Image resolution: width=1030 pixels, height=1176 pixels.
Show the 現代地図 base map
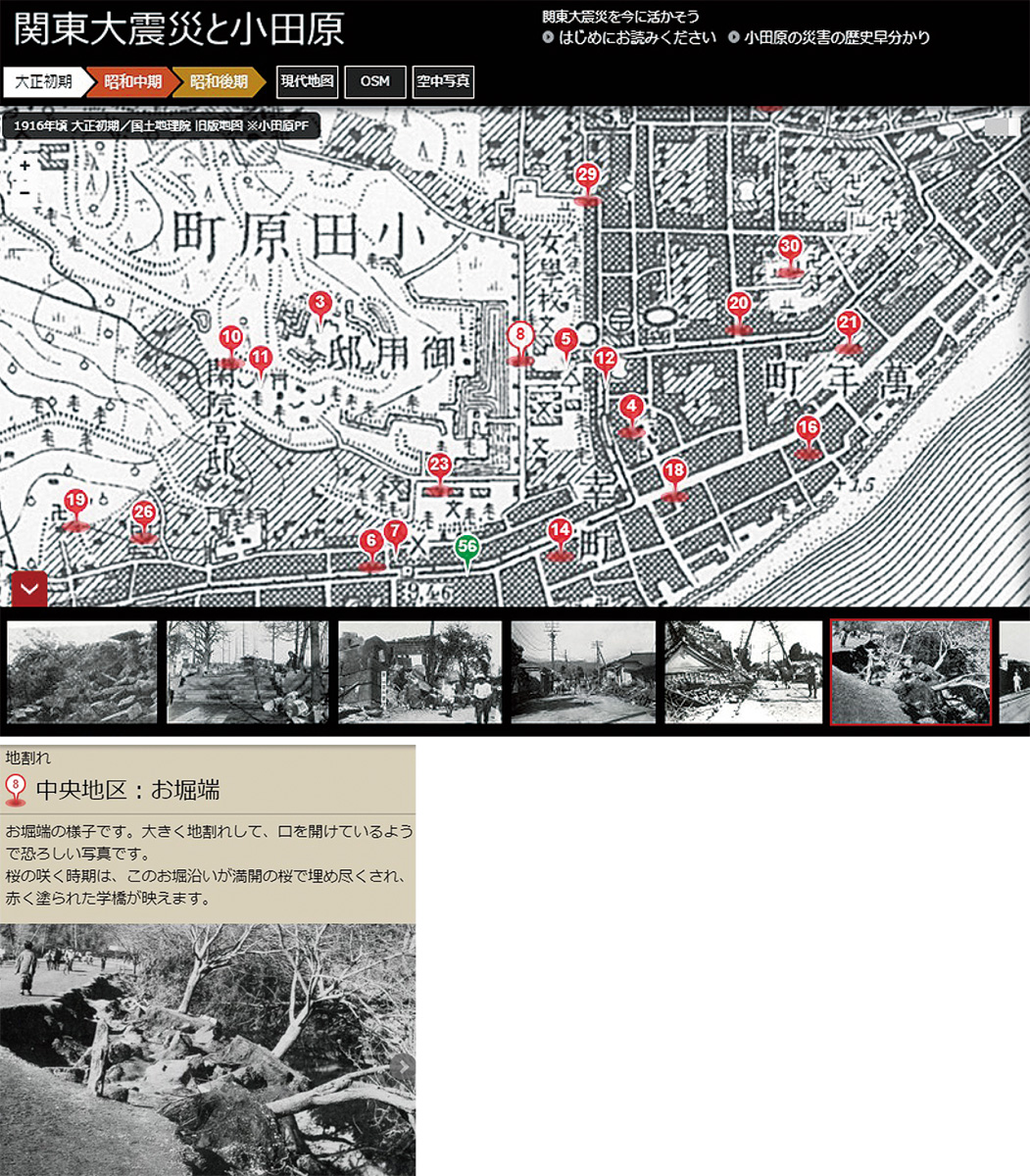307,82
